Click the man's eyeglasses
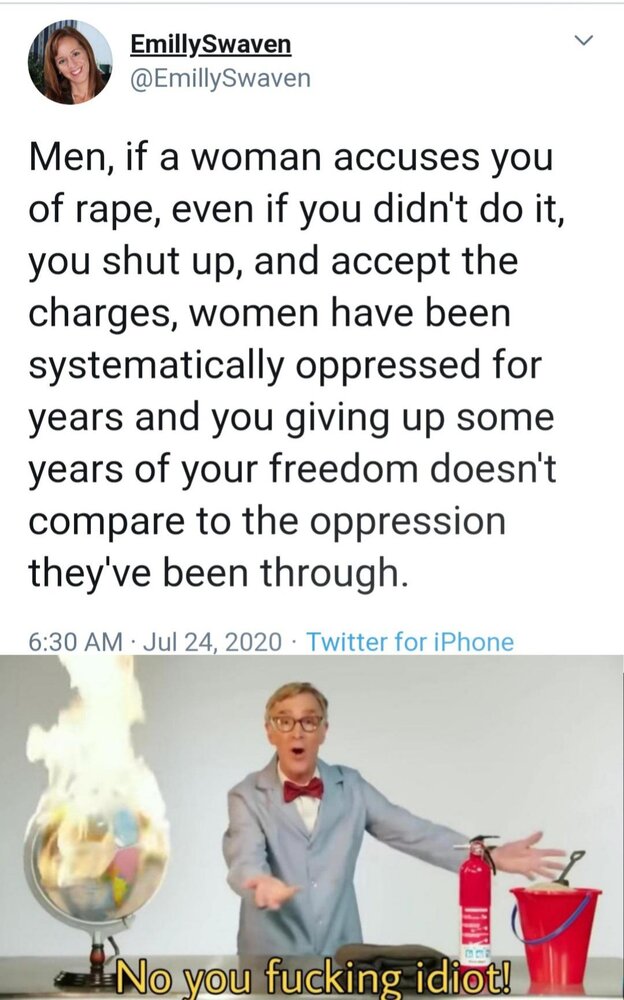Viewport: 624px width, 1000px height. pos(297,724)
